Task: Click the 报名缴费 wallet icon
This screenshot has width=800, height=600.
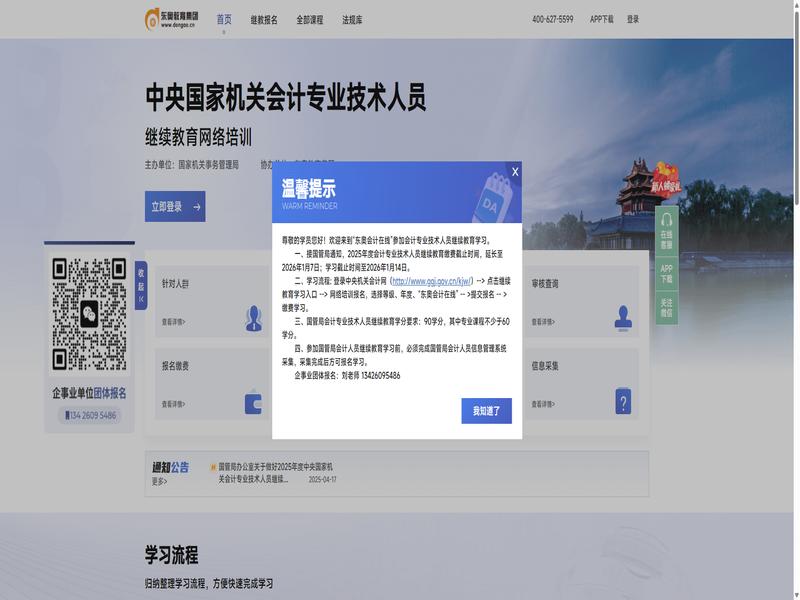Action: (254, 402)
